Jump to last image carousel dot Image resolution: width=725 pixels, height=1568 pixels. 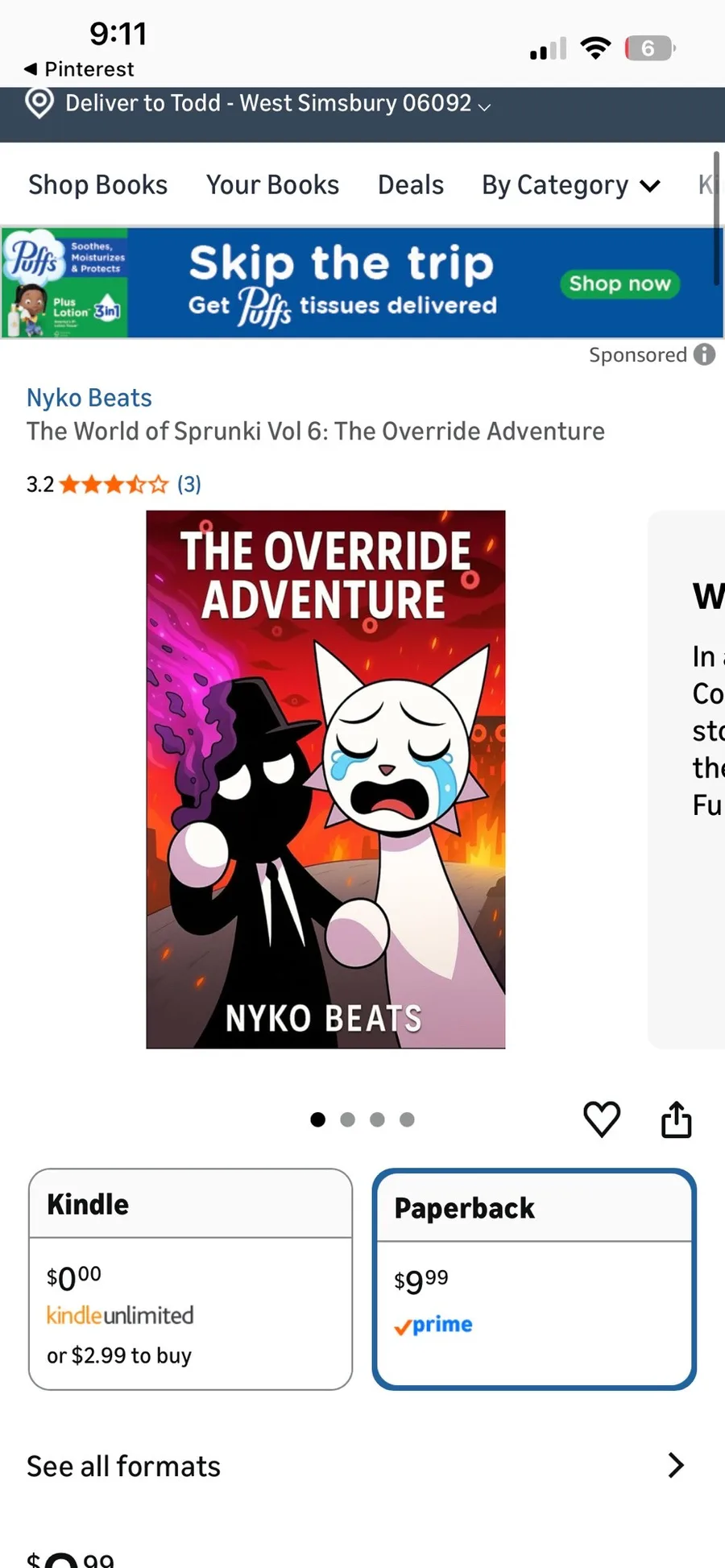(x=407, y=1119)
